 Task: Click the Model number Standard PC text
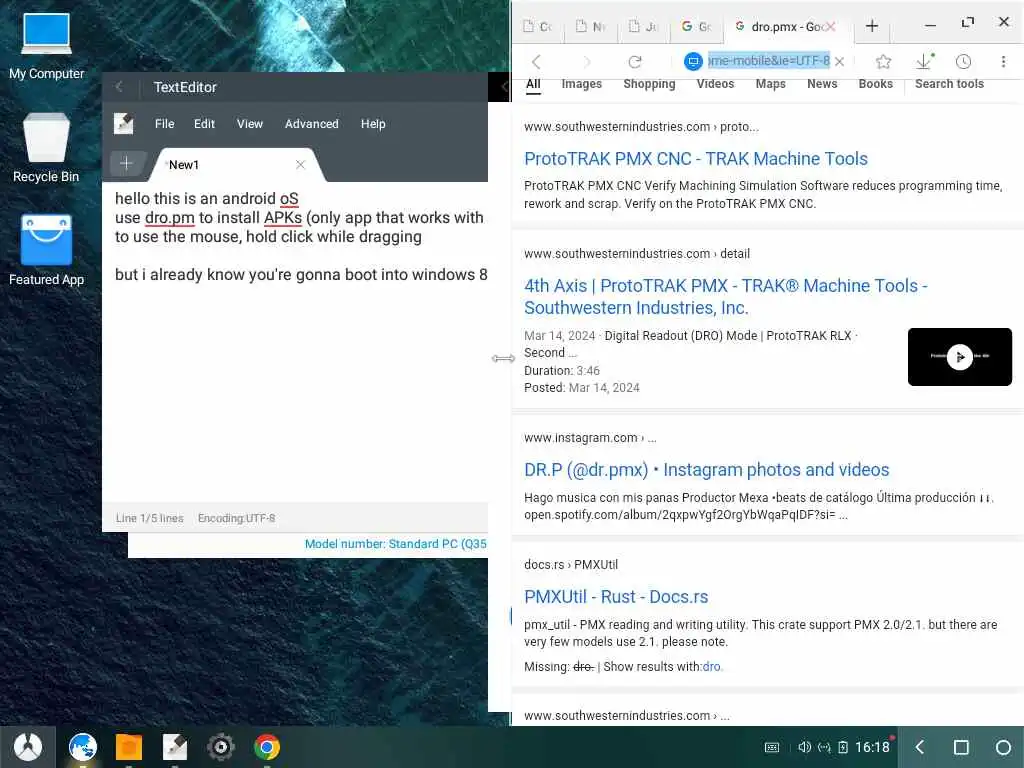pyautogui.click(x=396, y=544)
